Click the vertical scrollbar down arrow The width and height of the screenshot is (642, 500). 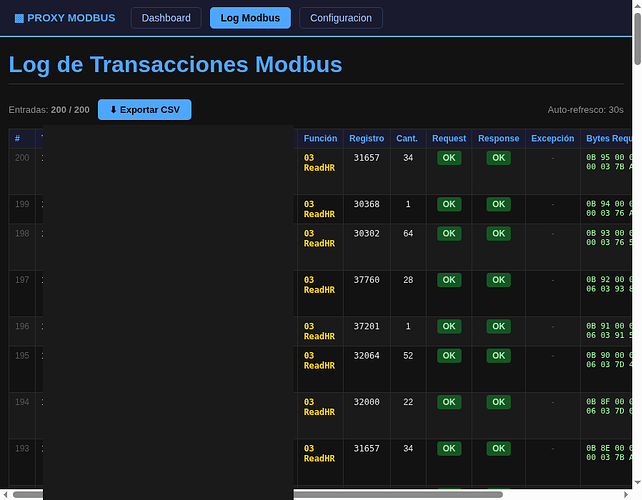[637, 482]
